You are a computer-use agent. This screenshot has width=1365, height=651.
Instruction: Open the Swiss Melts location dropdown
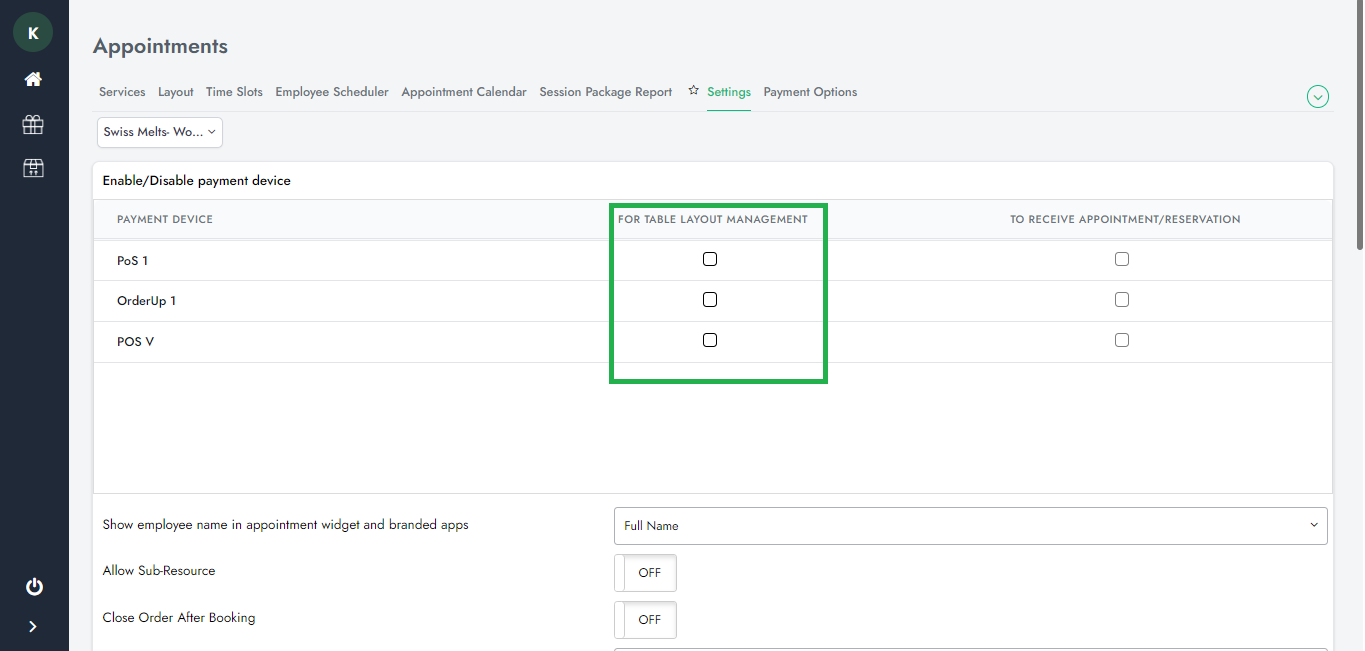(x=160, y=132)
